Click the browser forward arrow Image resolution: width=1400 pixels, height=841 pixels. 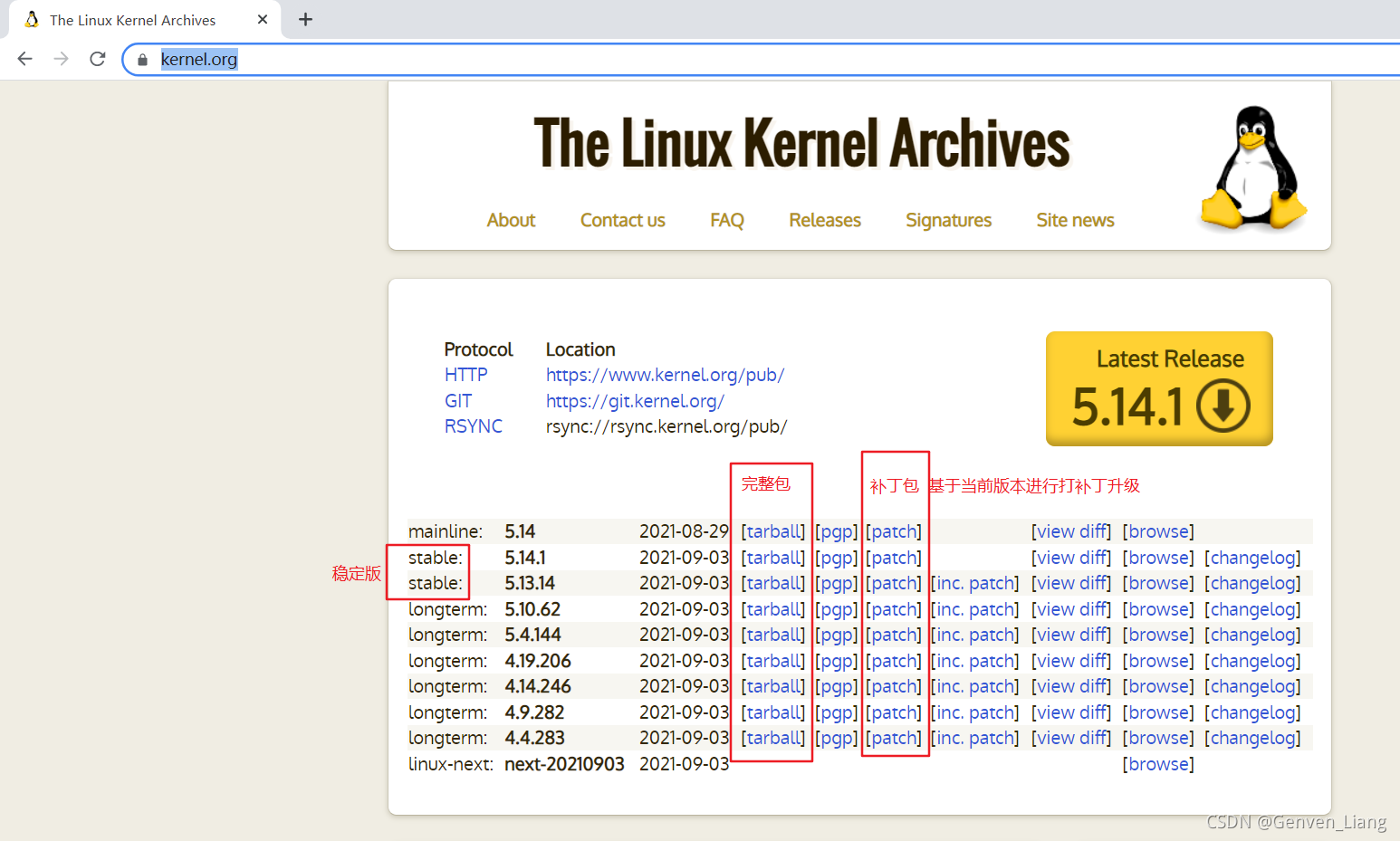click(x=61, y=59)
